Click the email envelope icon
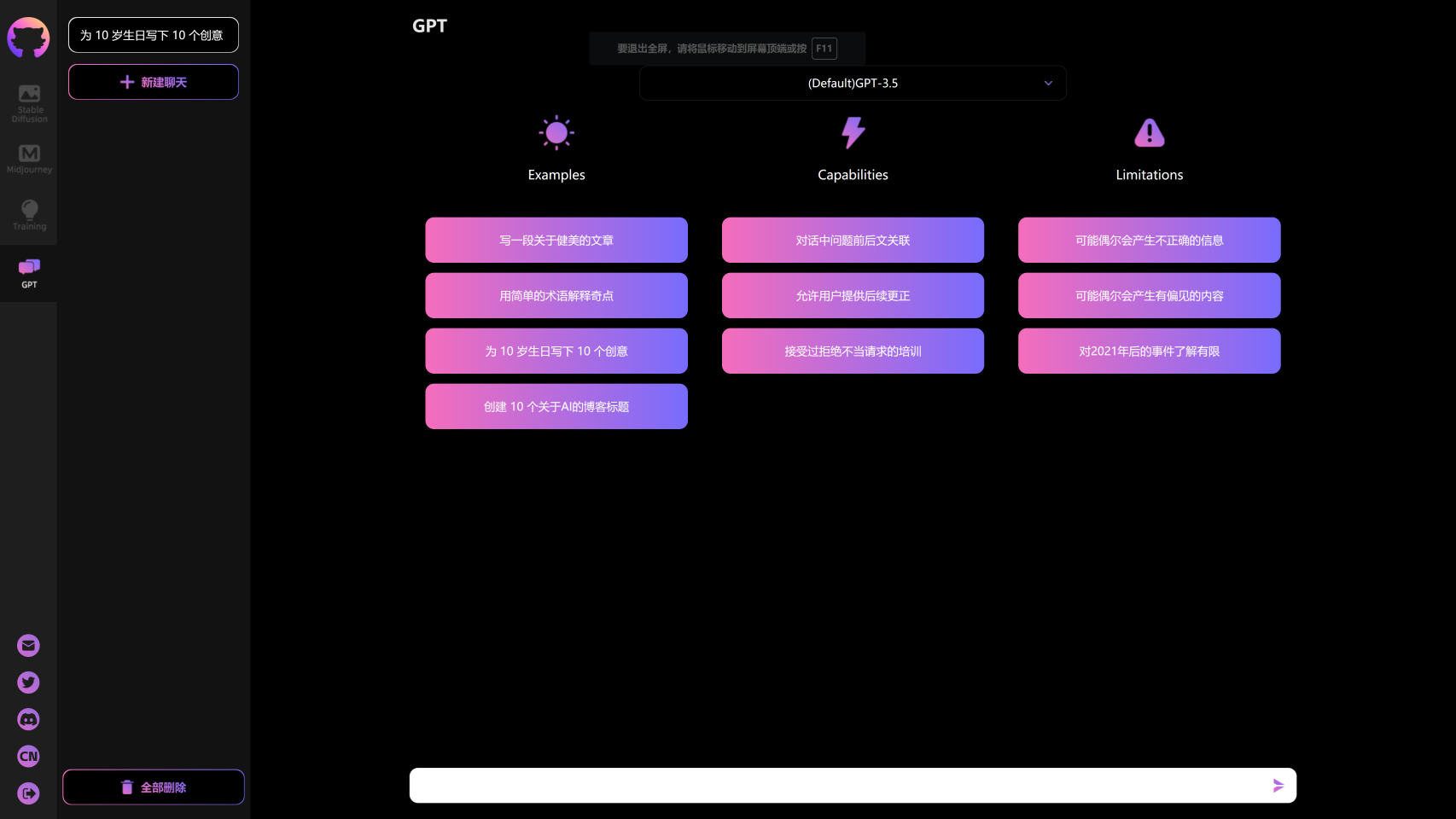The height and width of the screenshot is (819, 1456). 28,646
